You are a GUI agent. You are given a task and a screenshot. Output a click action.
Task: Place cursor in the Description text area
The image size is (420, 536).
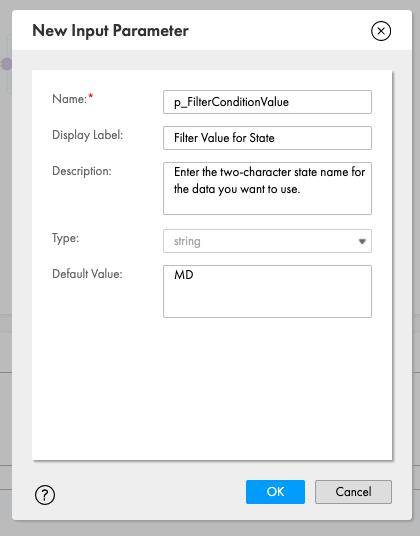pos(267,188)
